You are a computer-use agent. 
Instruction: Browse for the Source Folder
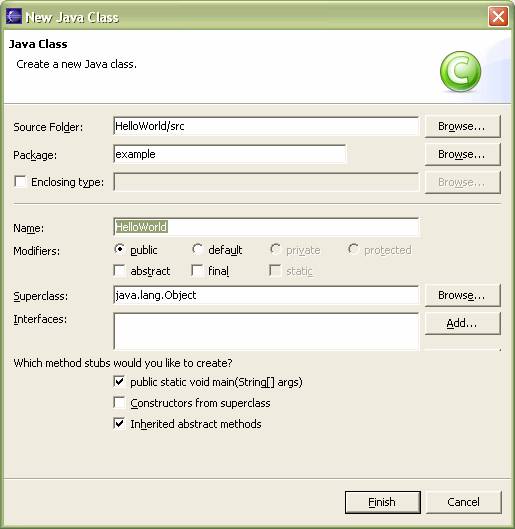[x=462, y=126]
